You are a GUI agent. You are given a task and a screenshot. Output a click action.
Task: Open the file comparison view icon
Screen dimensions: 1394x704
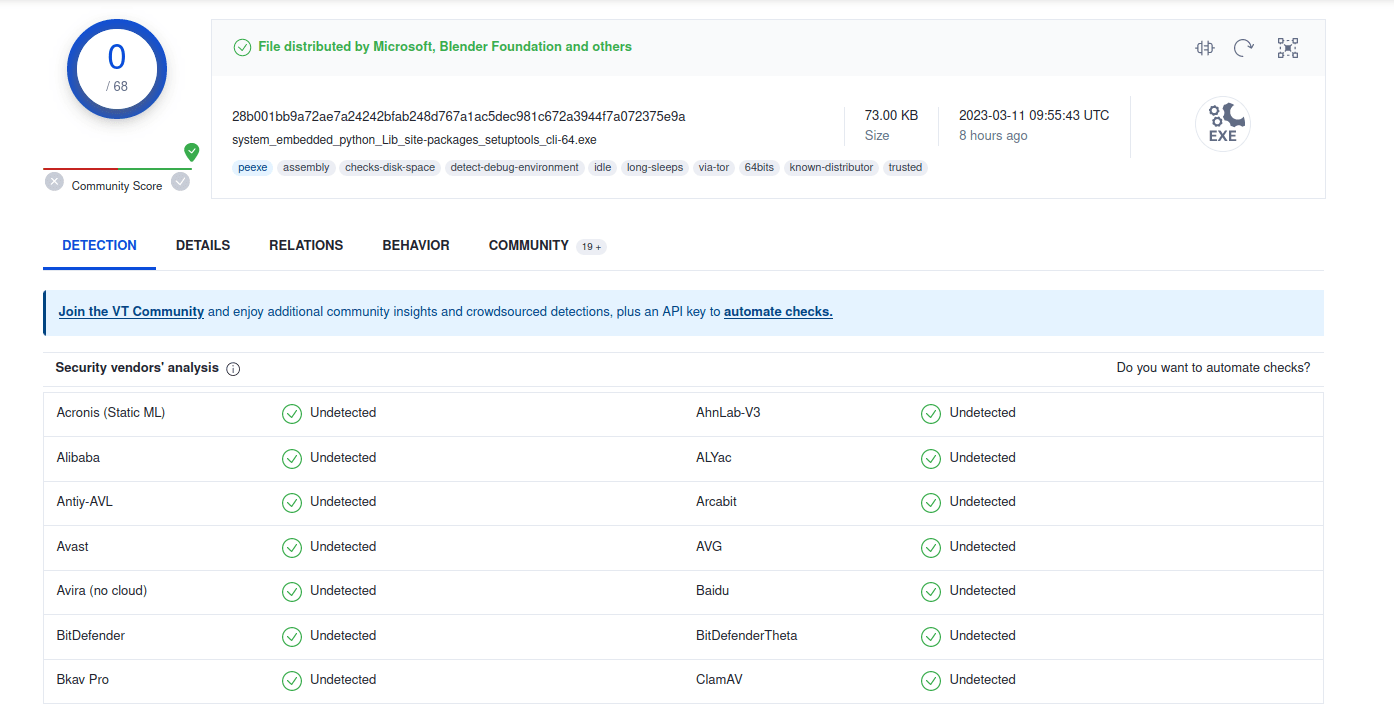(x=1204, y=47)
